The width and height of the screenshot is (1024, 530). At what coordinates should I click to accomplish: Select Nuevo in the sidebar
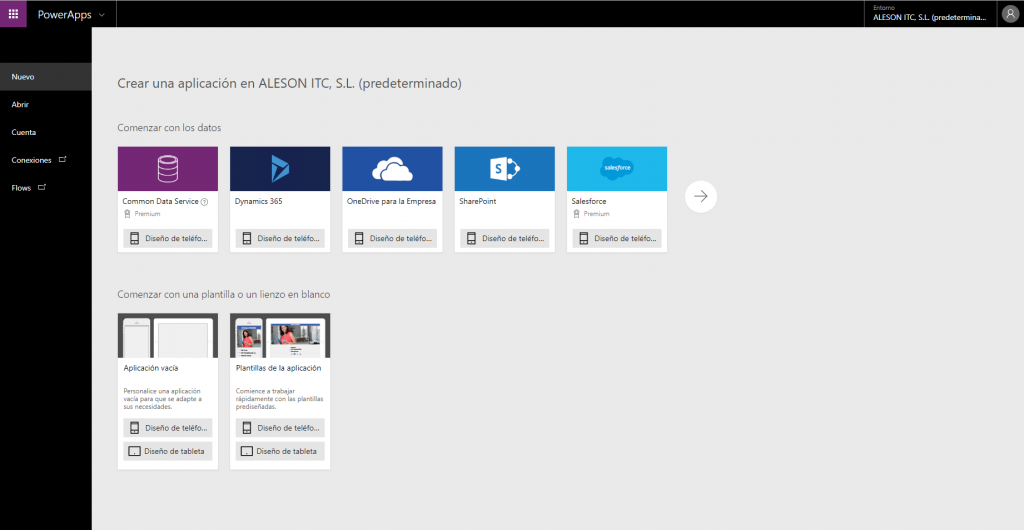pos(46,77)
